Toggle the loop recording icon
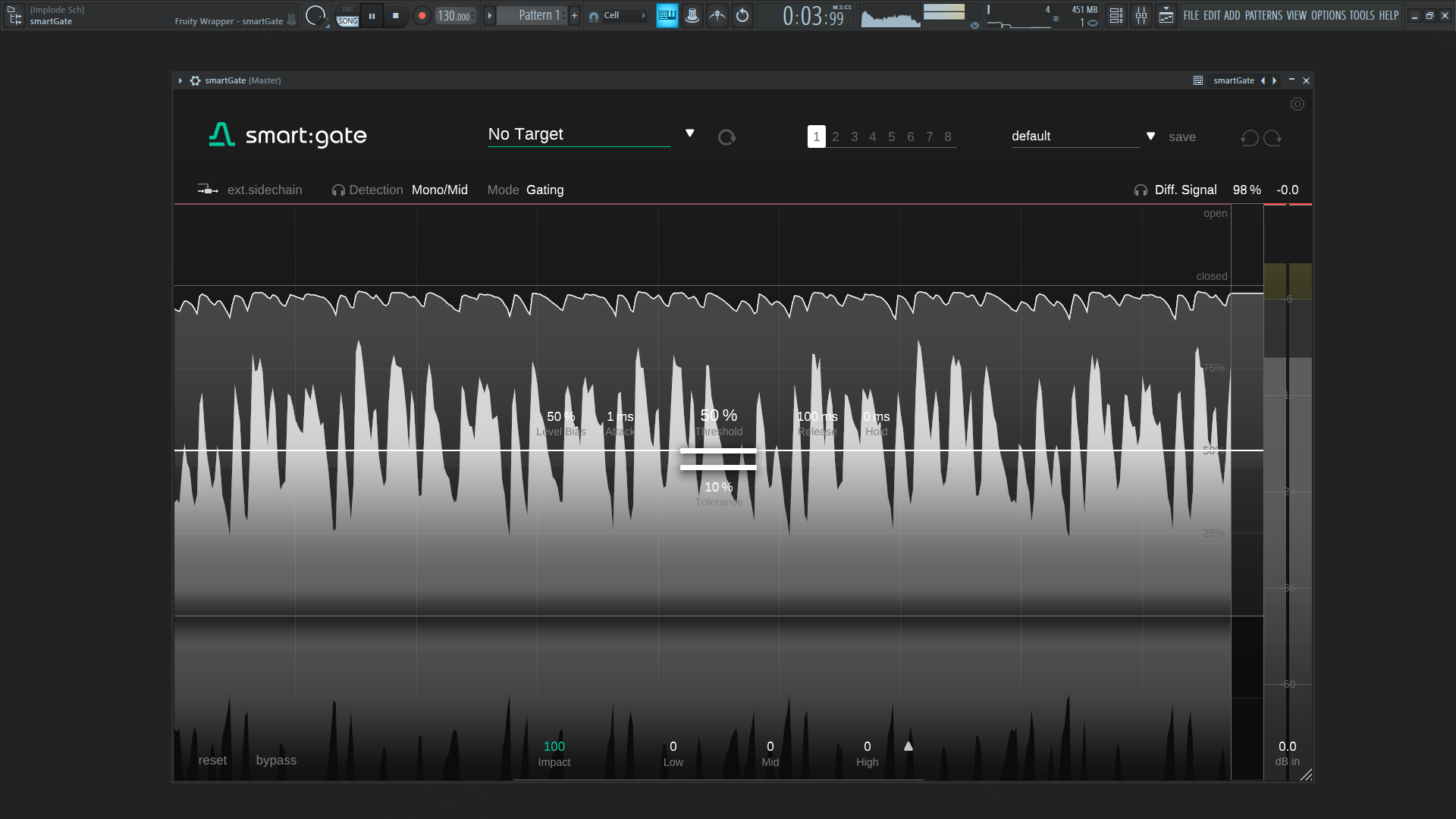The image size is (1456, 819). pyautogui.click(x=742, y=15)
